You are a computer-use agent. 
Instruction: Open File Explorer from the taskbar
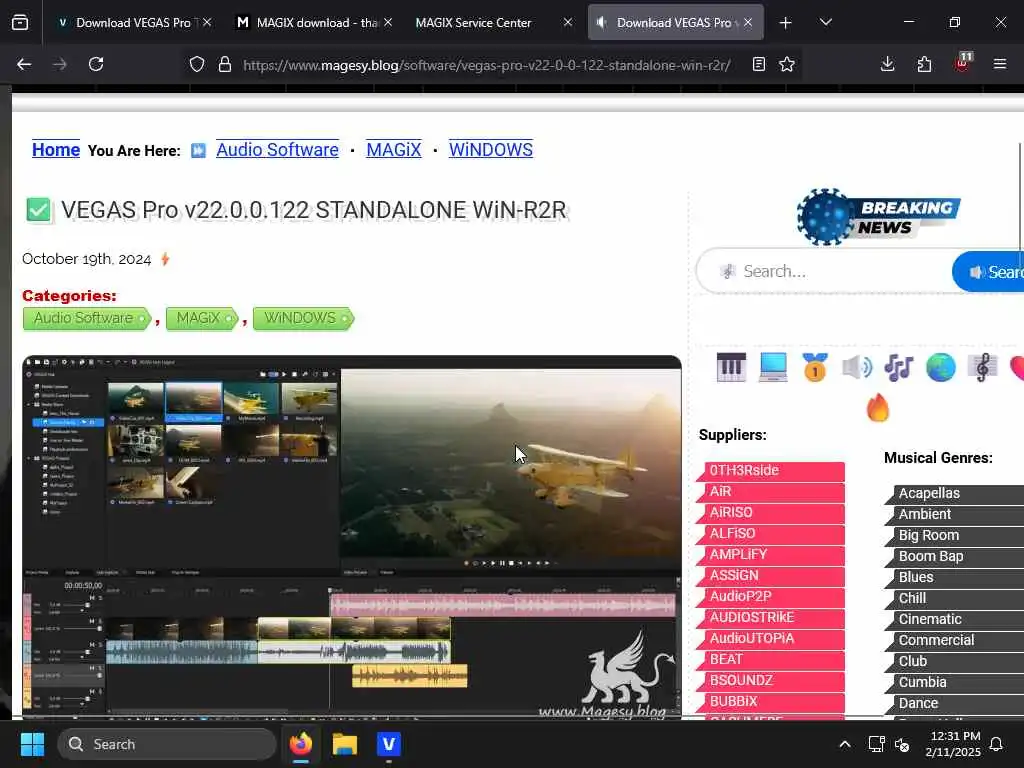click(345, 744)
